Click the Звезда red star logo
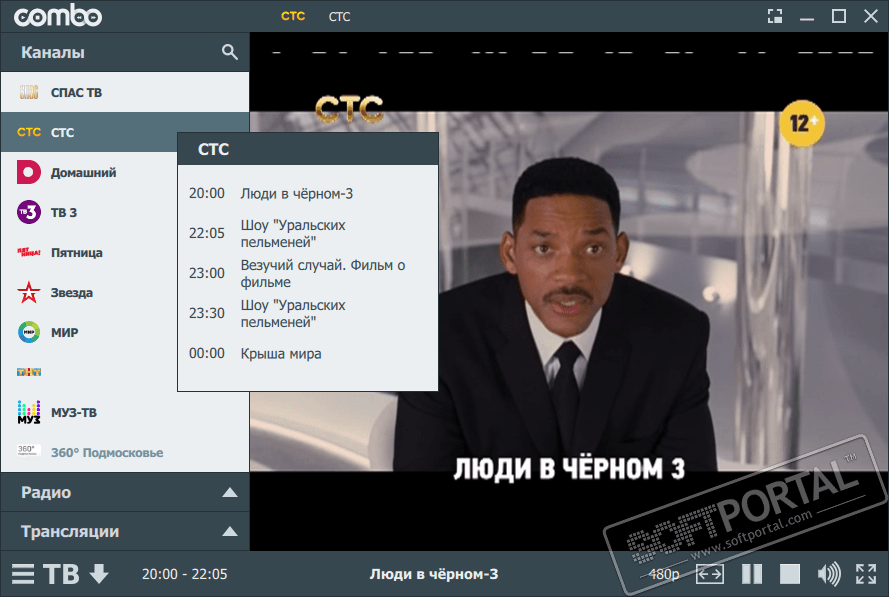Image resolution: width=889 pixels, height=597 pixels. pos(29,293)
